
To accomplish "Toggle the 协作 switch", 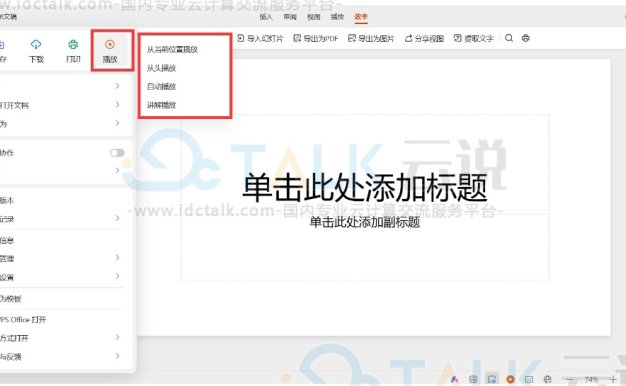I will click(x=117, y=153).
